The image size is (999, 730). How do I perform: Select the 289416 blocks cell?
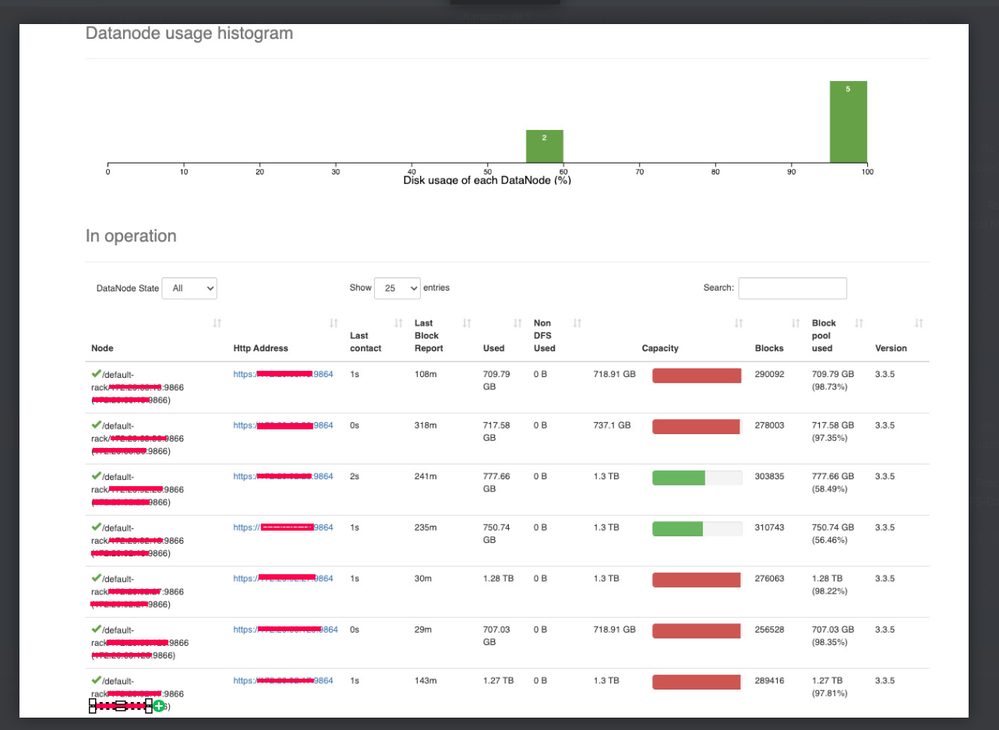(x=770, y=680)
